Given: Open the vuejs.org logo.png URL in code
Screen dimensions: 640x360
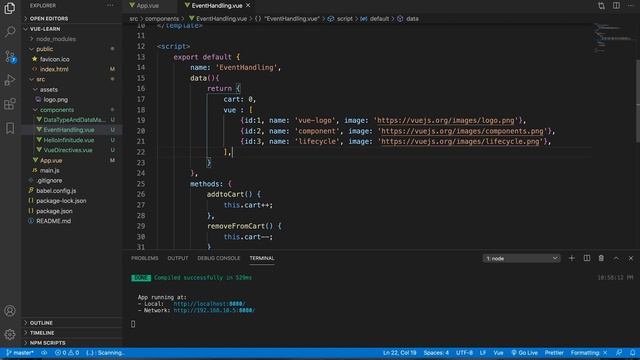Looking at the screenshot, I should [x=446, y=120].
